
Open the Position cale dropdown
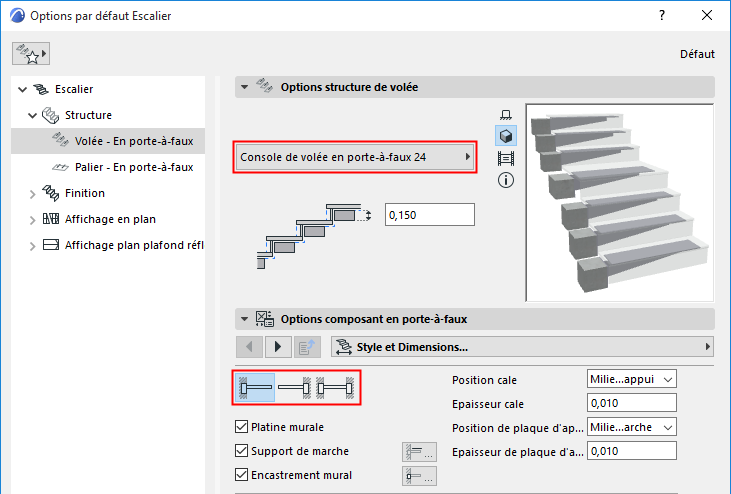click(632, 379)
